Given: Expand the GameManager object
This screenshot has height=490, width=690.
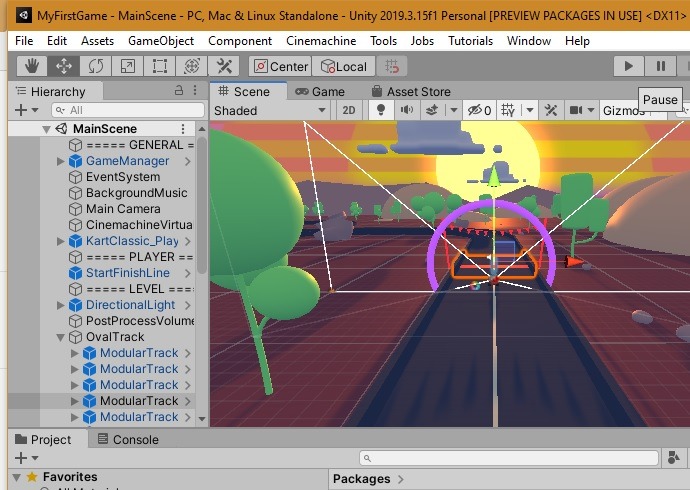Looking at the screenshot, I should point(60,161).
